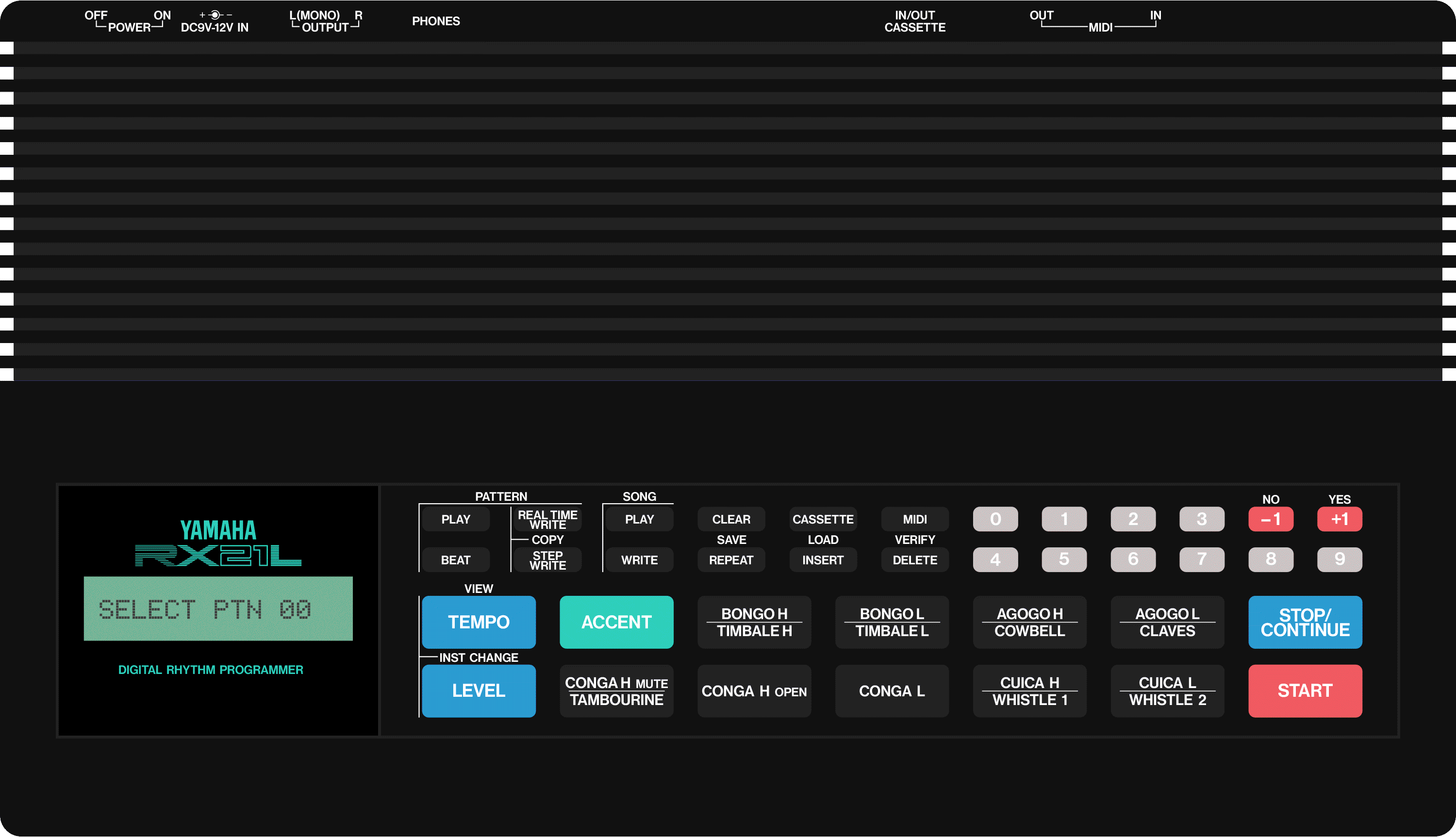Click the Song PLAY button
1456x837 pixels.
click(x=639, y=519)
